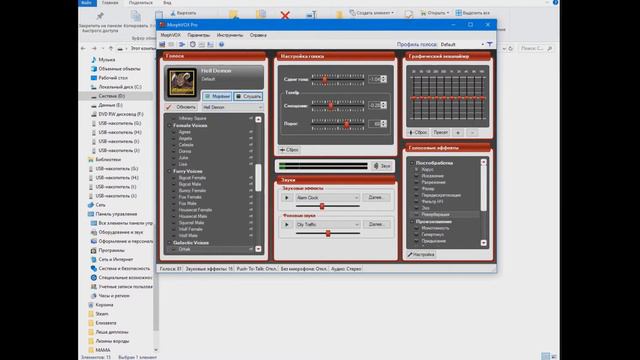Screen dimensions: 640x360
Task: Select the Angela voice
Action: coord(185,138)
